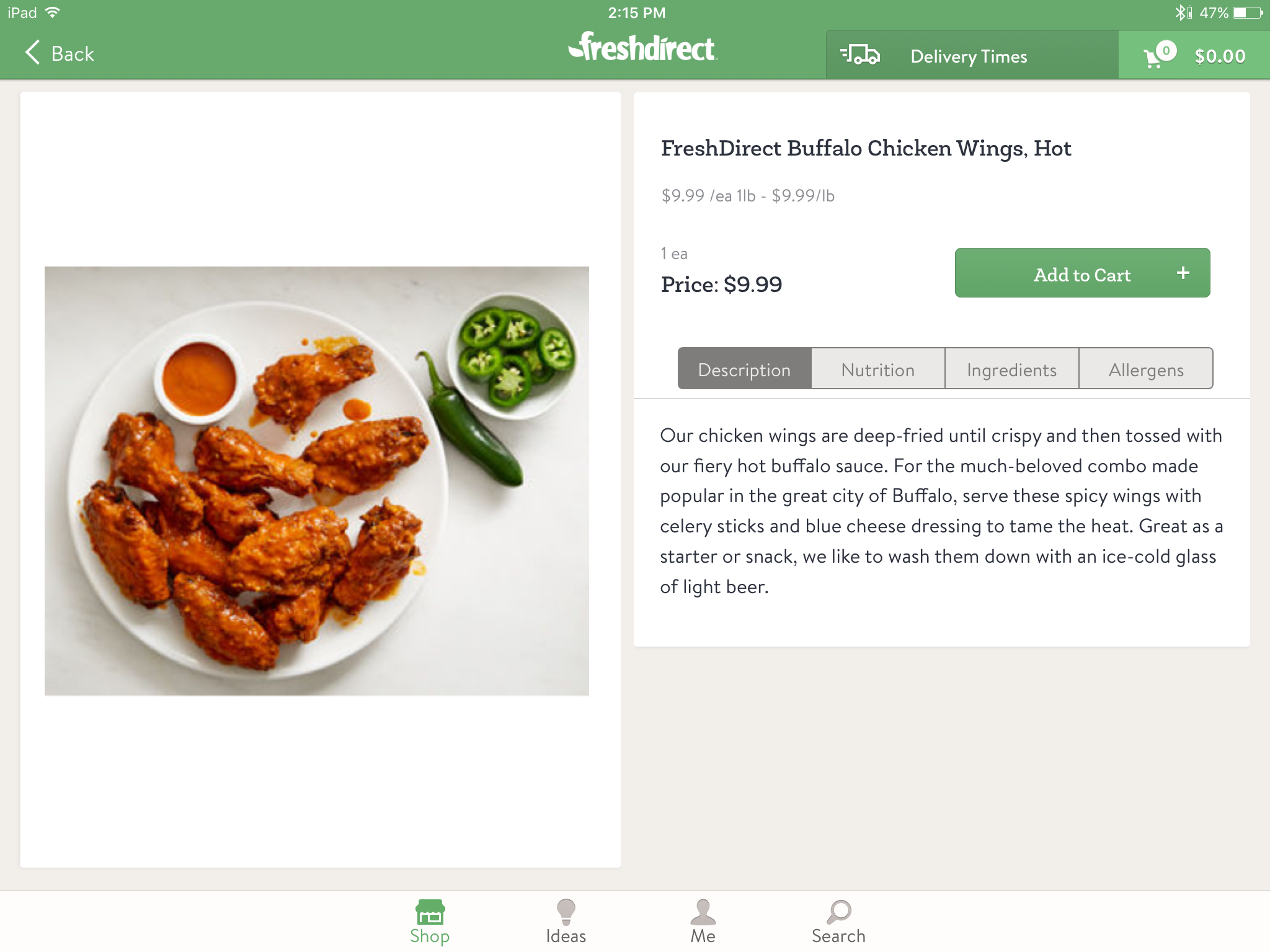Show the Ingredients tab
The width and height of the screenshot is (1270, 952).
click(x=1012, y=369)
